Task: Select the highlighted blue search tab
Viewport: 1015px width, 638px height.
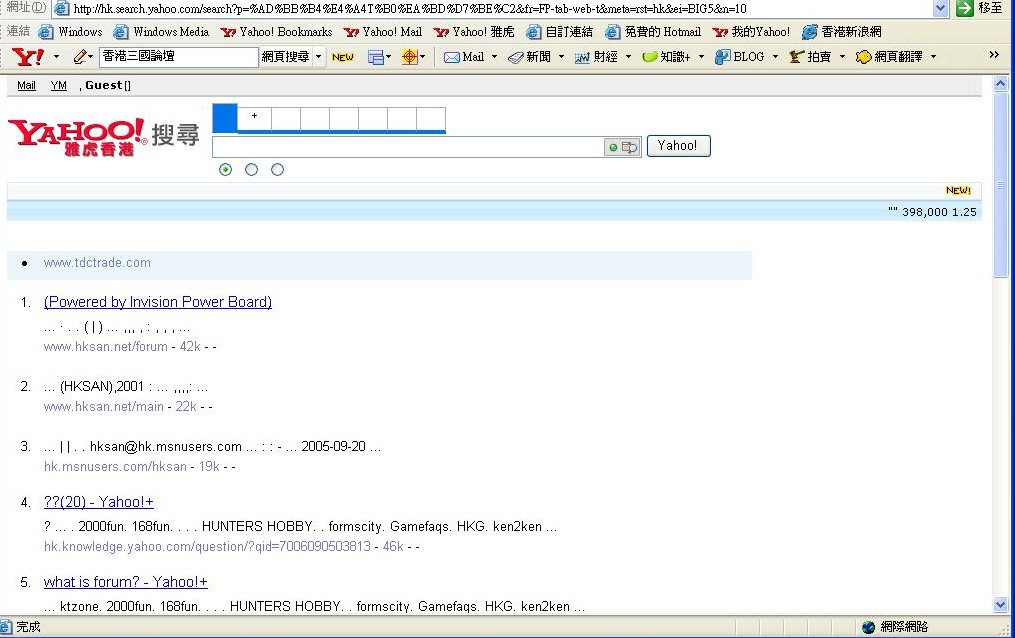Action: [x=225, y=118]
